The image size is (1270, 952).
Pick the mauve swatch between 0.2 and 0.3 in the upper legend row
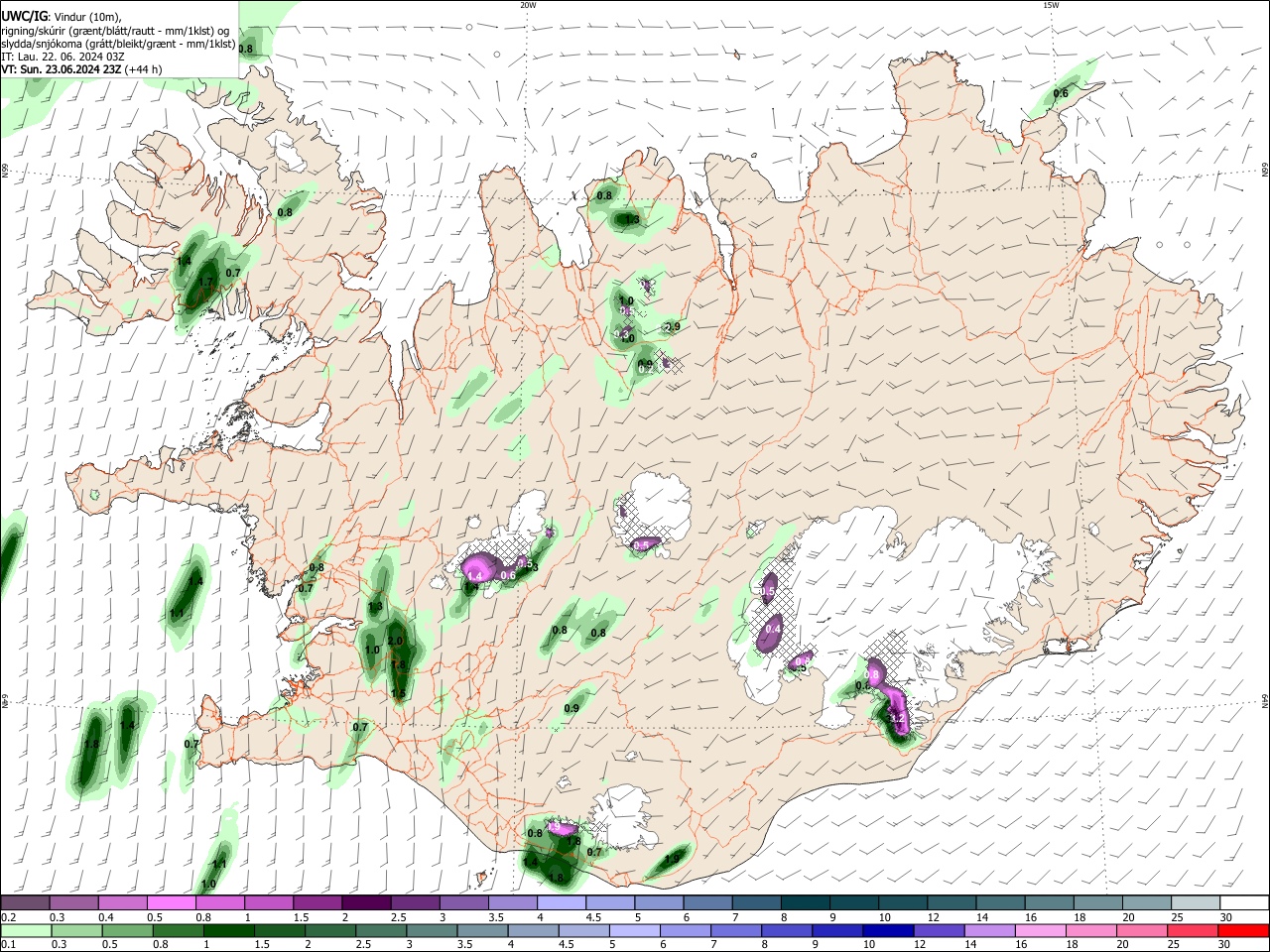(25, 902)
